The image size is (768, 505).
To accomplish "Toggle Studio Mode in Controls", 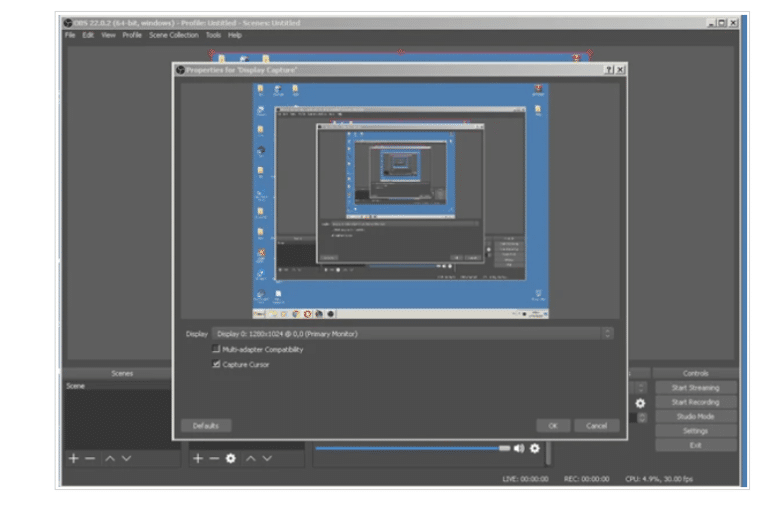I will pos(696,416).
